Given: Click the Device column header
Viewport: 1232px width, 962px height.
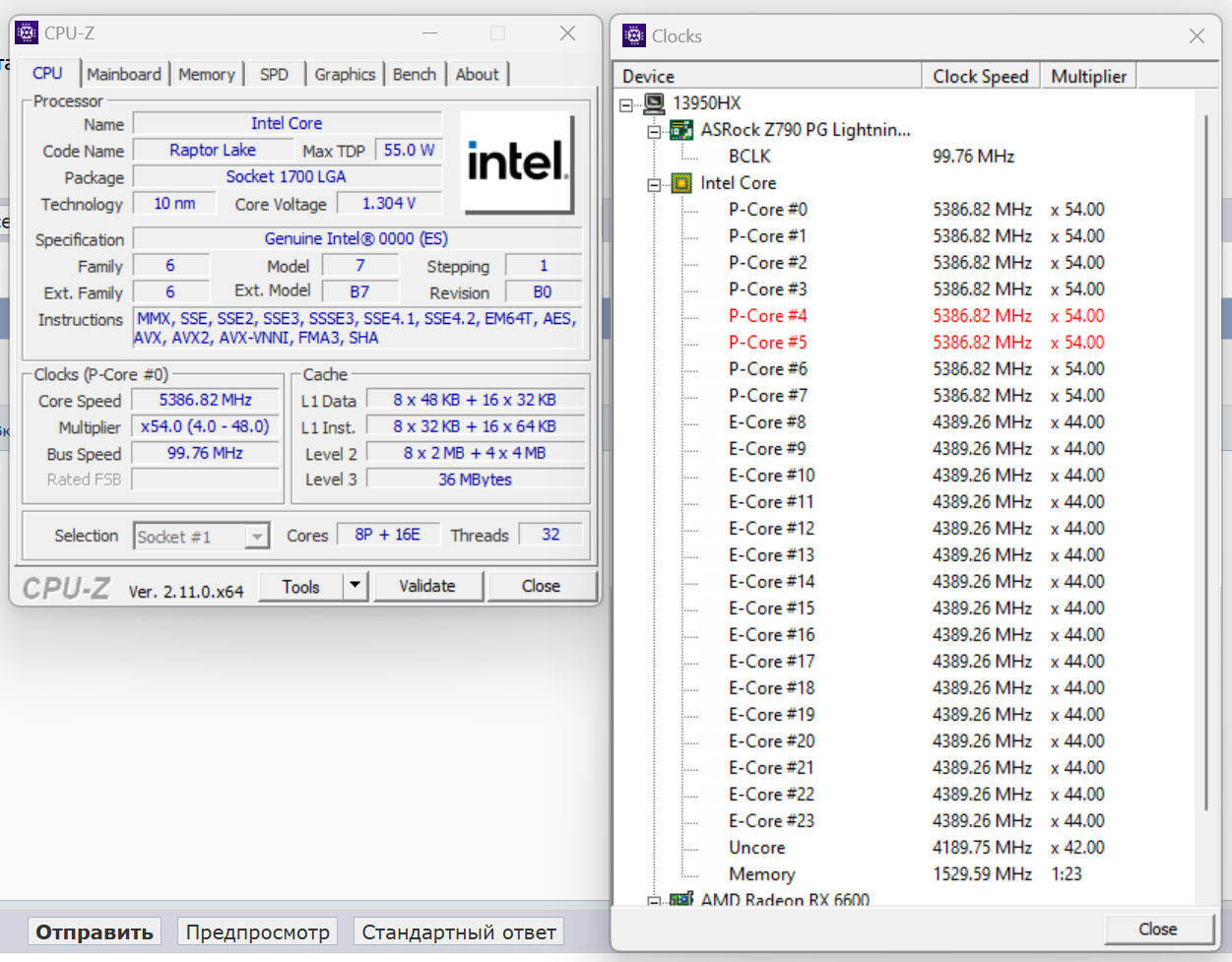Looking at the screenshot, I should tap(768, 76).
